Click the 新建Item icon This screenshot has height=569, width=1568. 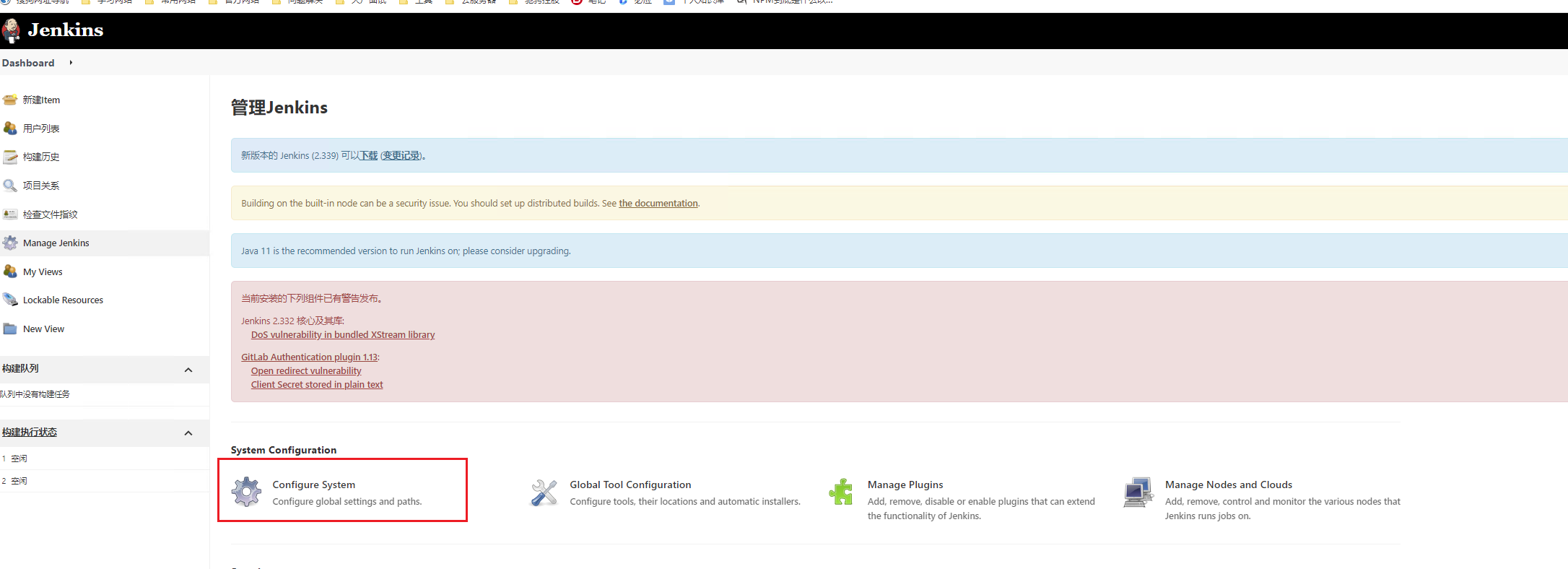(x=10, y=100)
